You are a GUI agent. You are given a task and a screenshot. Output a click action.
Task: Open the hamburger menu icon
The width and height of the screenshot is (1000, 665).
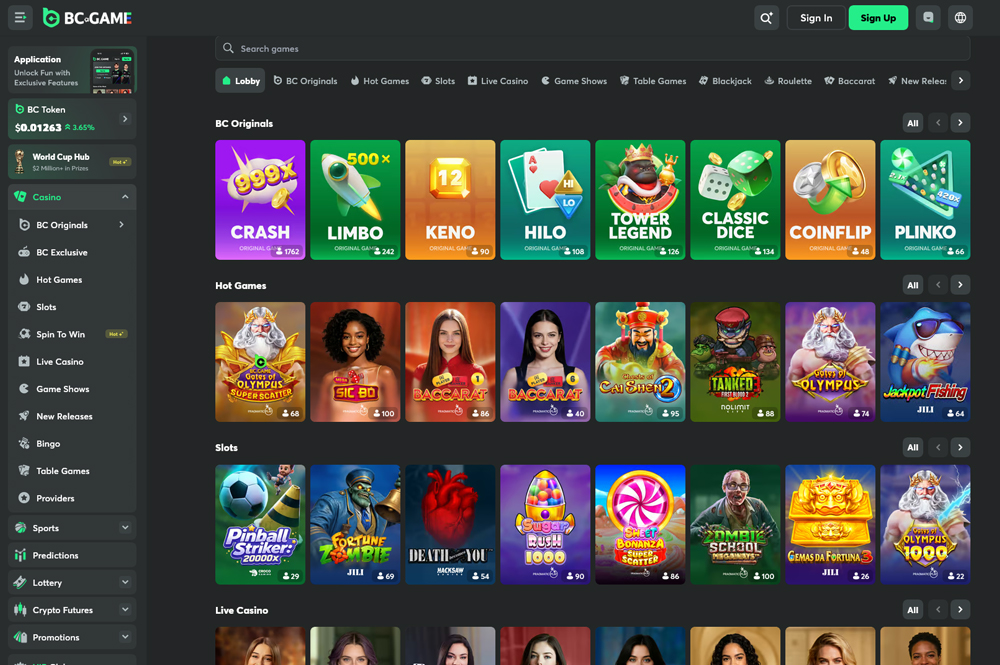point(20,18)
